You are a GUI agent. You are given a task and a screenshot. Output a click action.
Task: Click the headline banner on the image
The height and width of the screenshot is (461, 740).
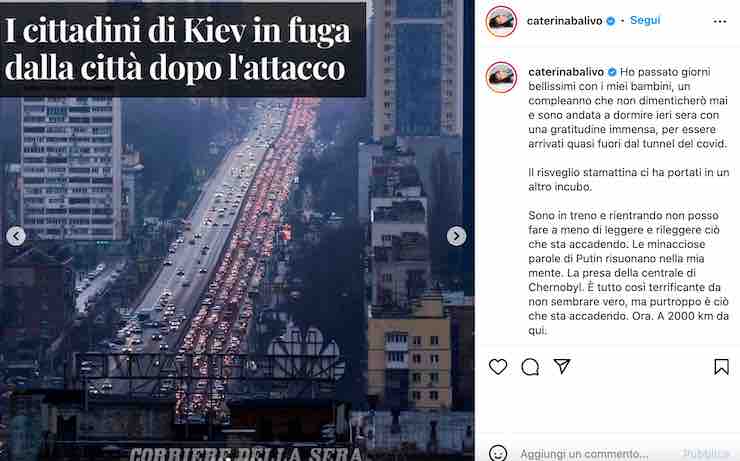coord(182,49)
